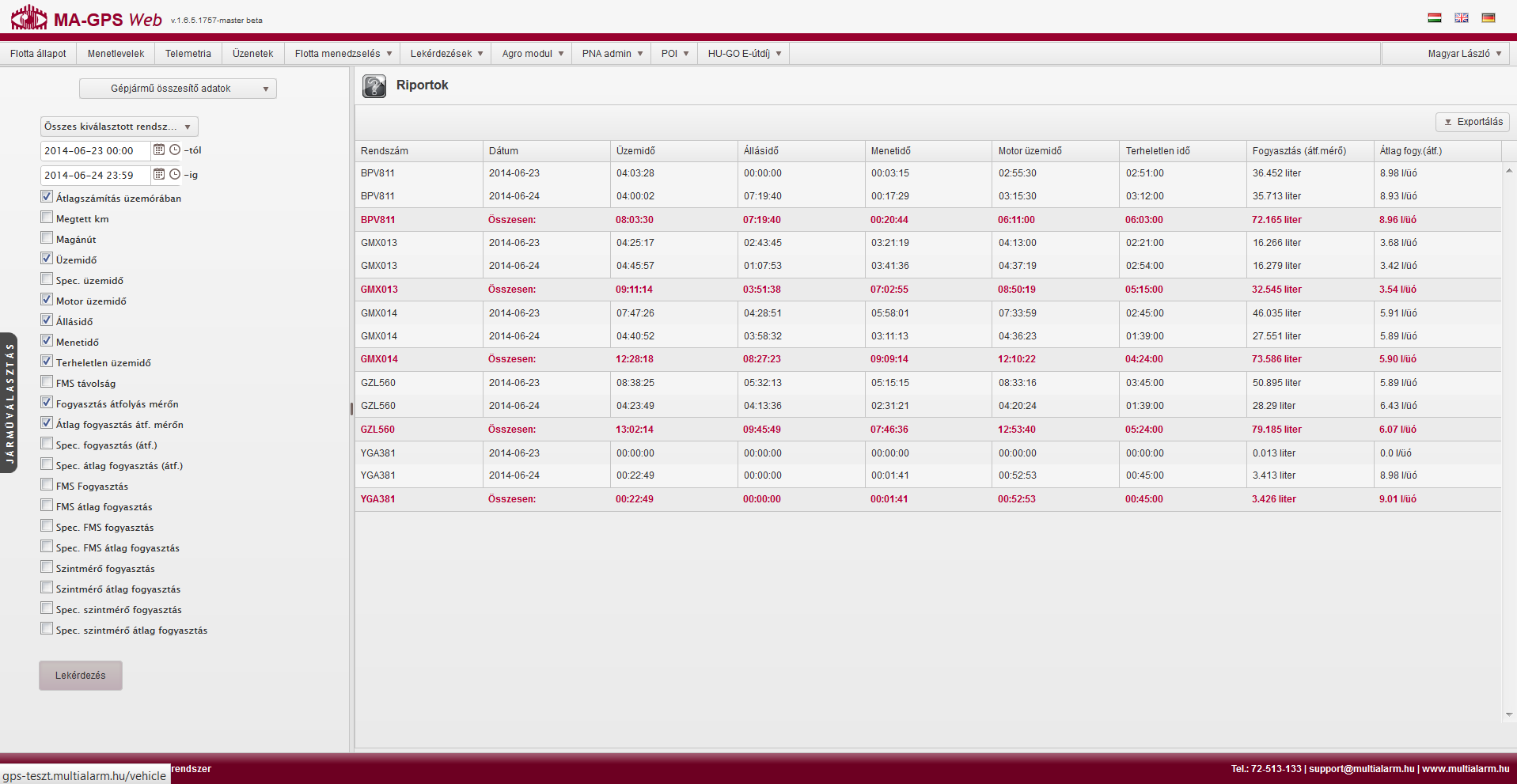Uncheck Átlag fogyasztás átf. mérőn checkbox
This screenshot has height=784, width=1517.
[x=47, y=423]
